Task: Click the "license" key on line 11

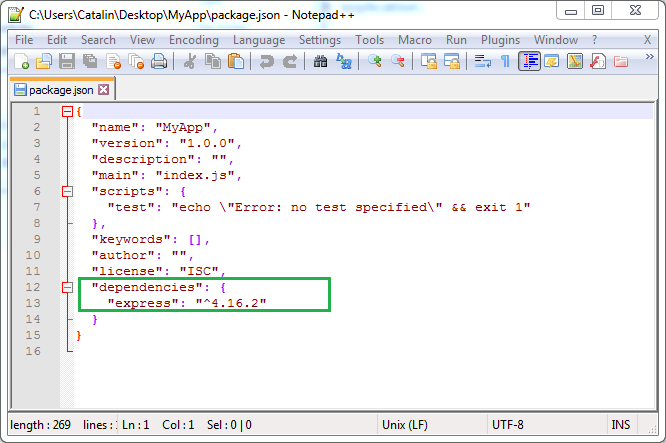Action: (127, 271)
